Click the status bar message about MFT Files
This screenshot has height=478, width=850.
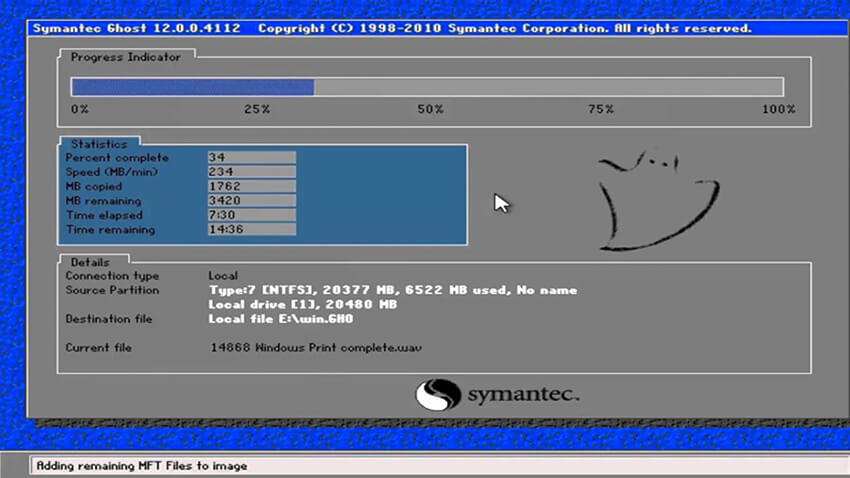141,466
